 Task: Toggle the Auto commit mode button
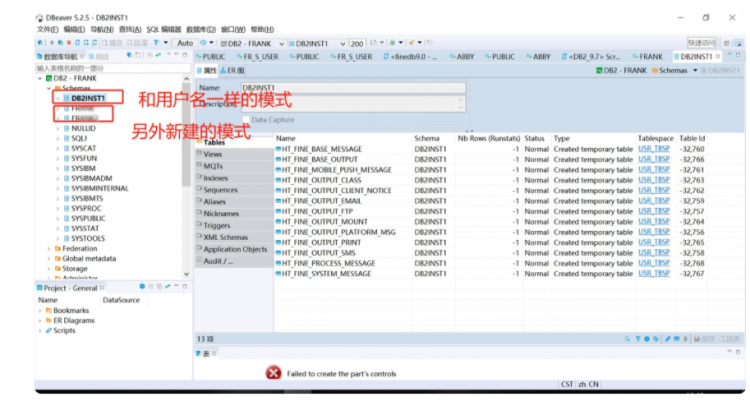click(x=185, y=43)
